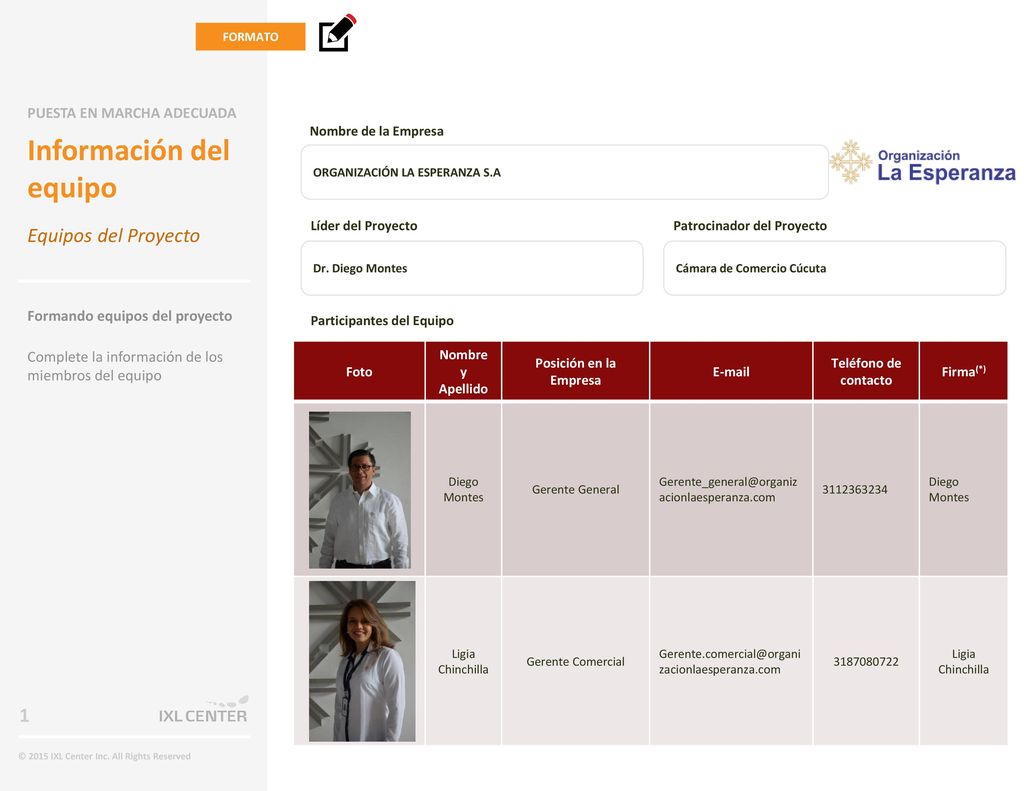Screen dimensions: 1024x791
Task: Click Diego Montes in the name column
Action: pyautogui.click(x=463, y=489)
